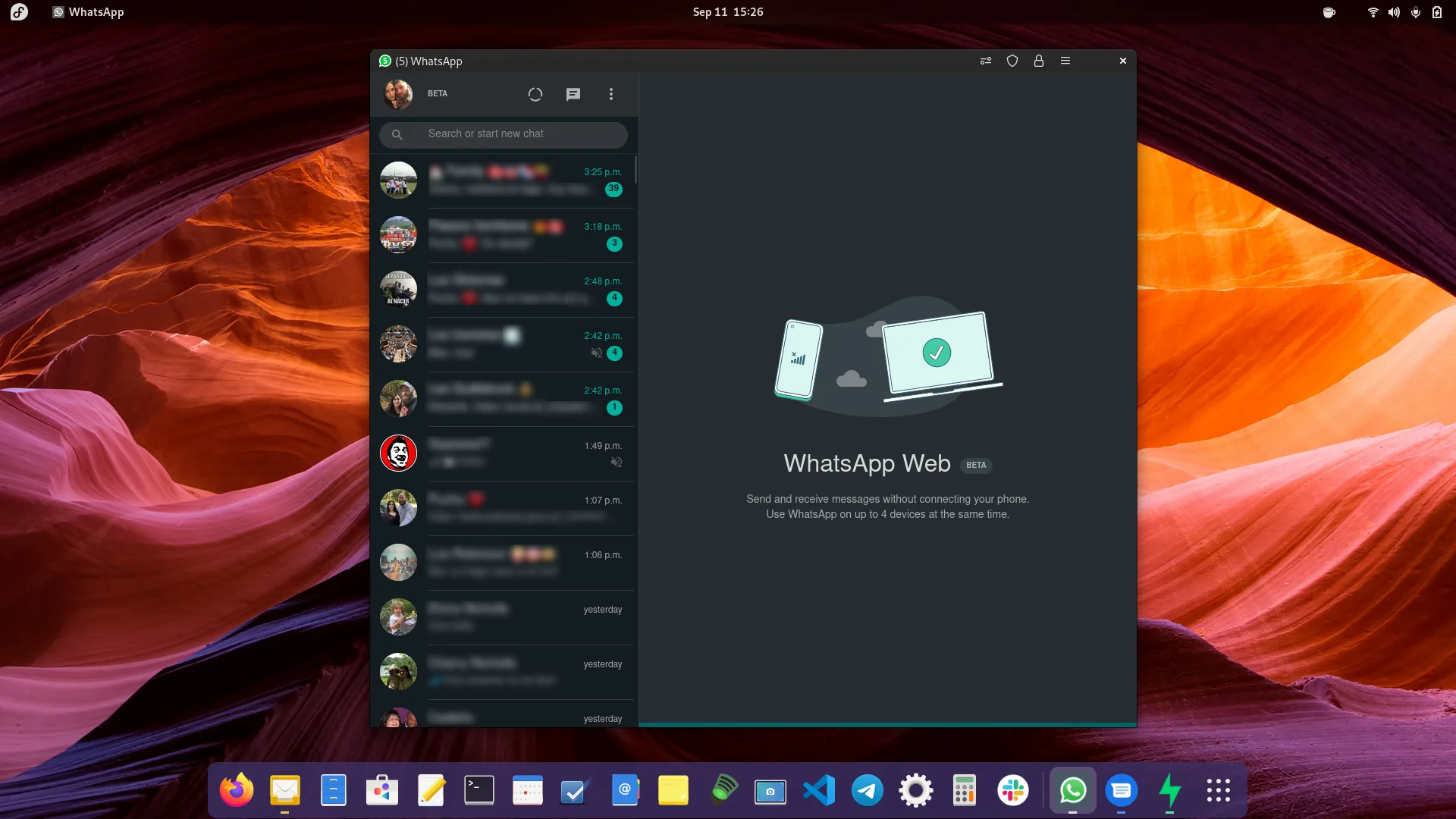Open the blue chat bubble app in the dock
1456x819 pixels.
[x=1122, y=790]
